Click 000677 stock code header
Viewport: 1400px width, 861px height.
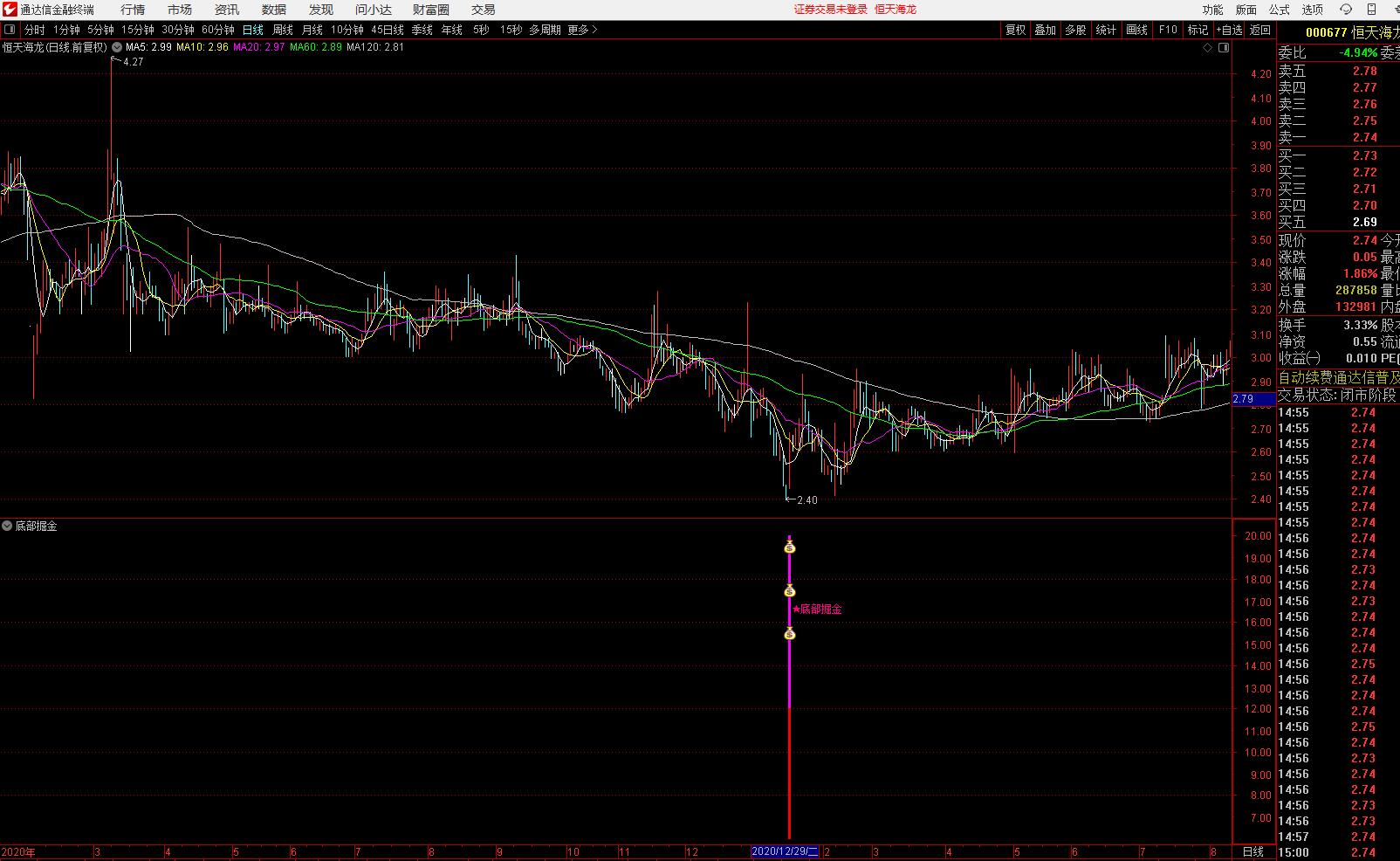pyautogui.click(x=1327, y=33)
